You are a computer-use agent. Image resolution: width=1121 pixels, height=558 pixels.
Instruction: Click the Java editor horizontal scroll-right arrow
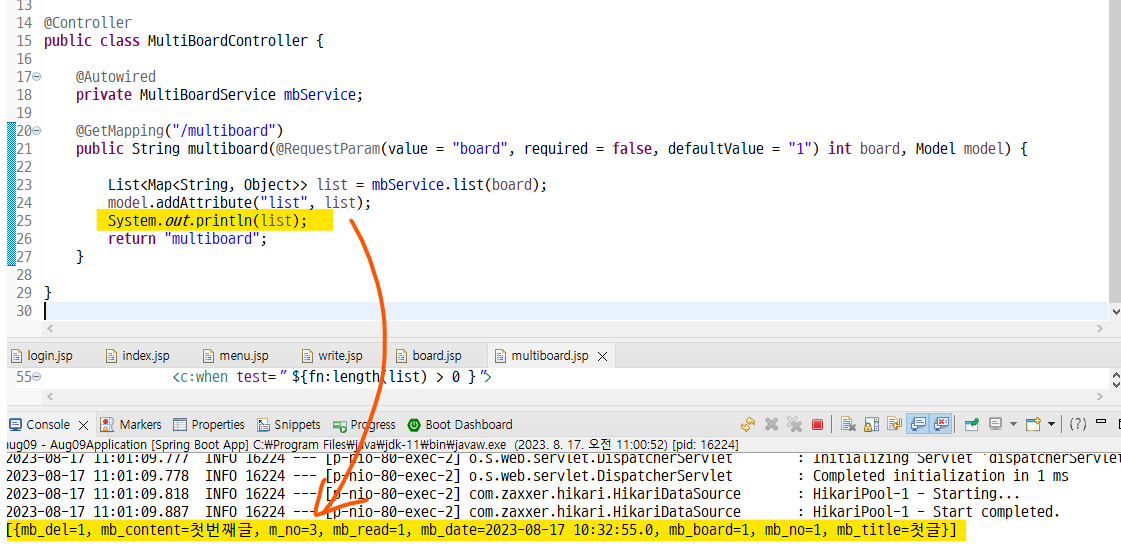(1100, 328)
